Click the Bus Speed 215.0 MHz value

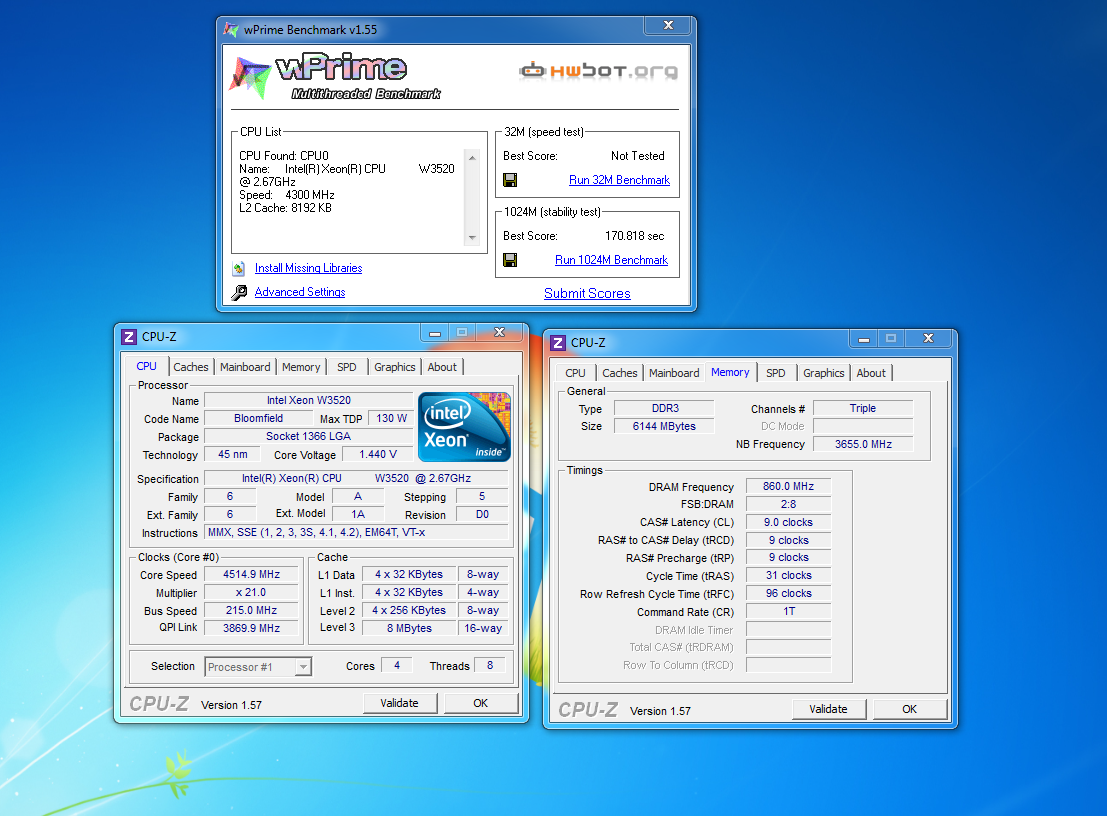click(x=251, y=610)
